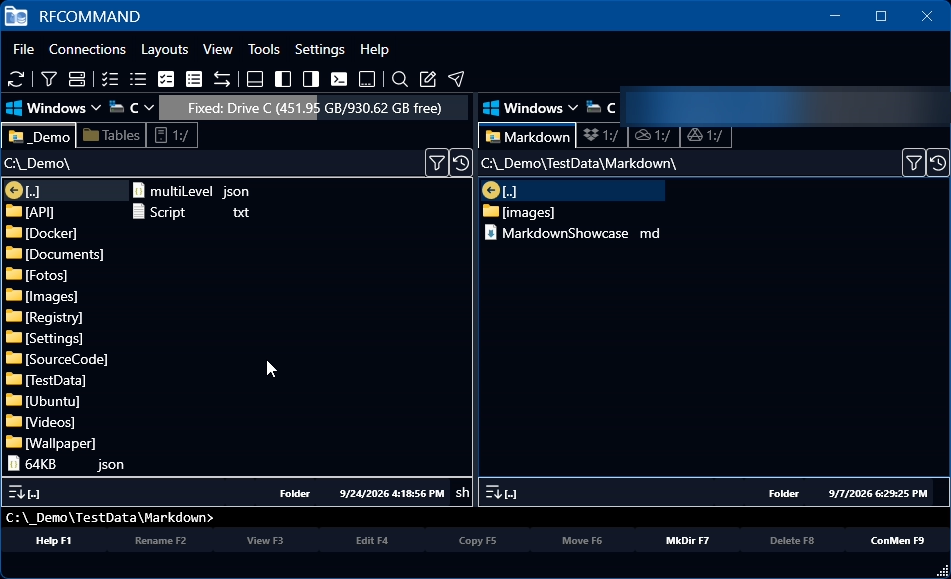Click the Help F1 button
Screen dimensions: 951x579
(x=53, y=540)
